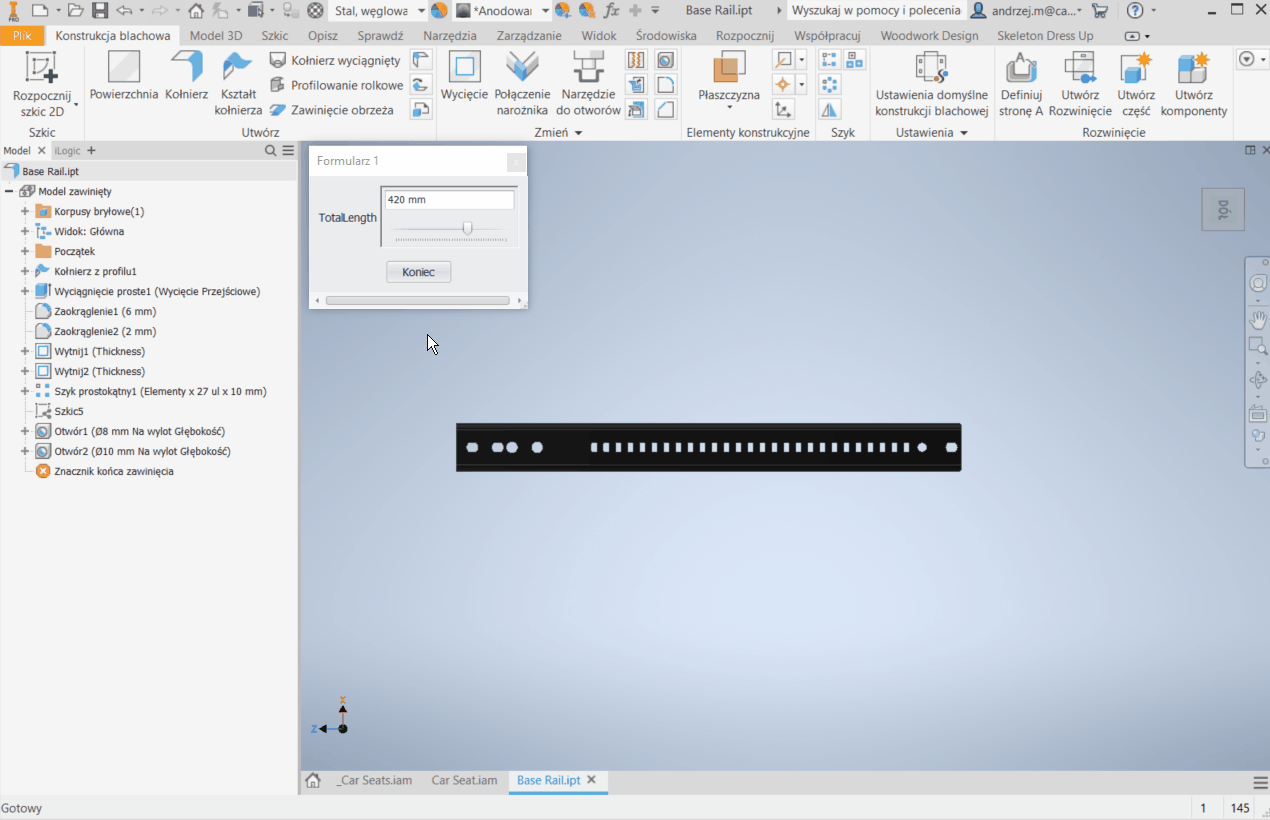
Task: Click the TotalLength 420 mm input field
Action: (x=449, y=200)
